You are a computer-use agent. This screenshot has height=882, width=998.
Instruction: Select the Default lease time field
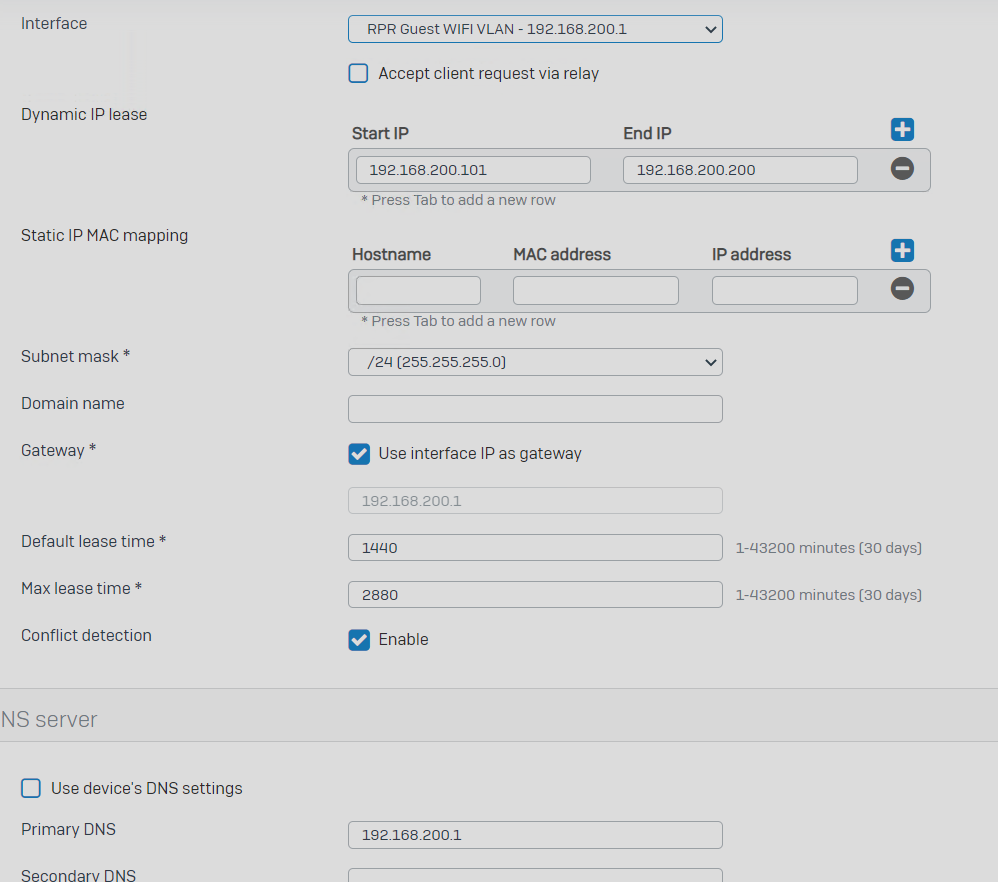pyautogui.click(x=535, y=548)
